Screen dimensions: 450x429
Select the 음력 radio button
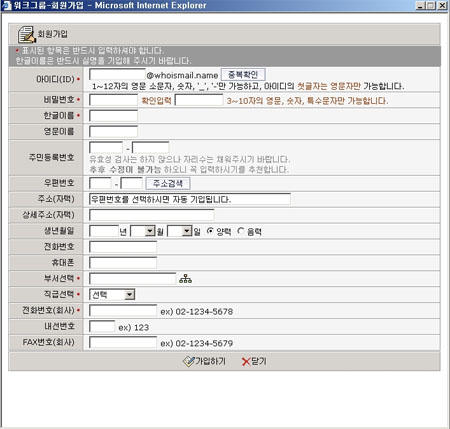point(240,231)
